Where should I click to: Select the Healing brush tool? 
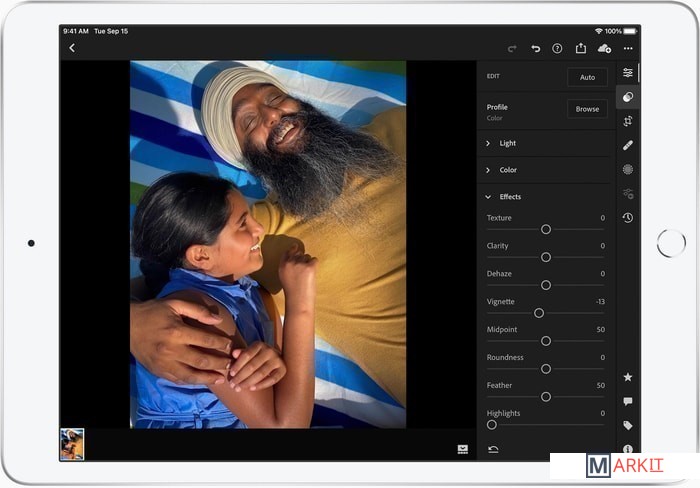pos(627,145)
